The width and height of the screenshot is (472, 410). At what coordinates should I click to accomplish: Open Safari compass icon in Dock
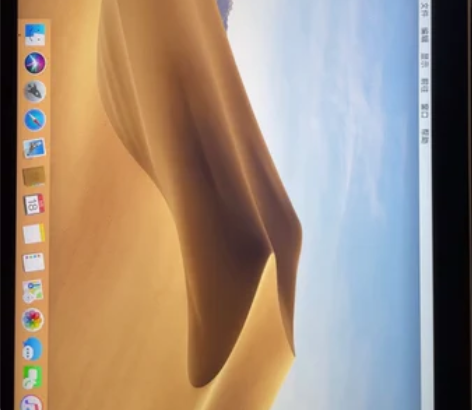tap(35, 119)
